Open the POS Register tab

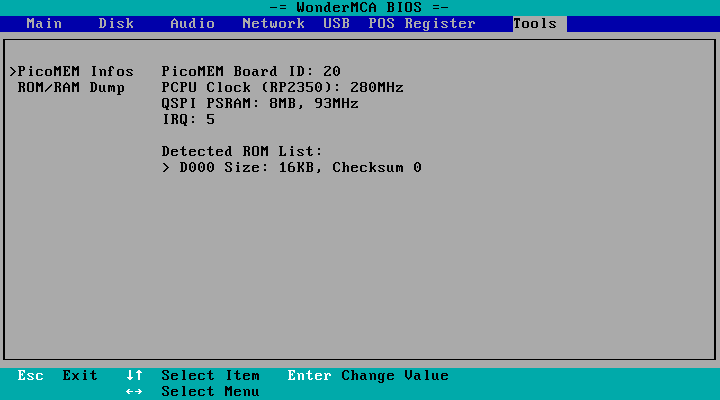coord(422,23)
